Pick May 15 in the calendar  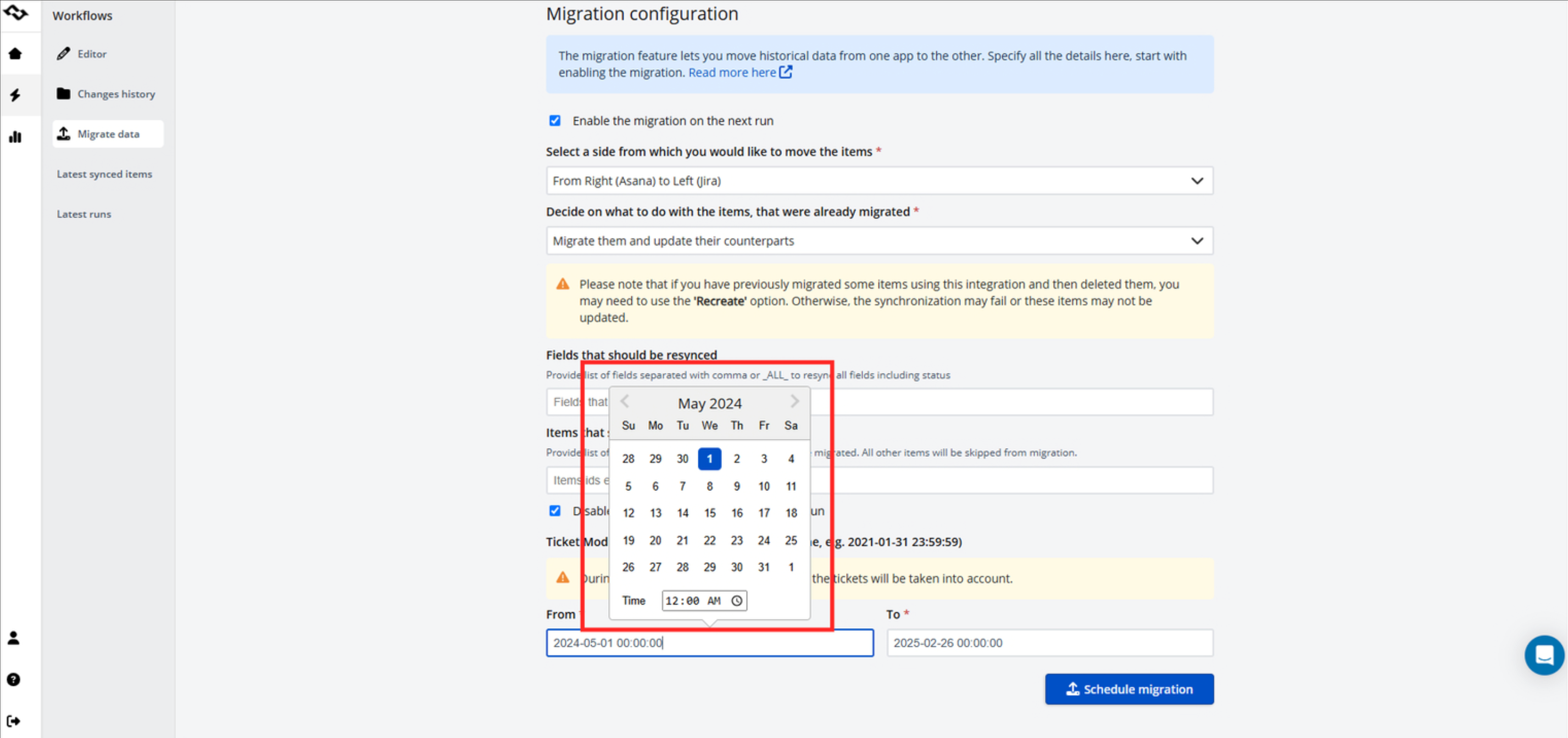pos(709,513)
